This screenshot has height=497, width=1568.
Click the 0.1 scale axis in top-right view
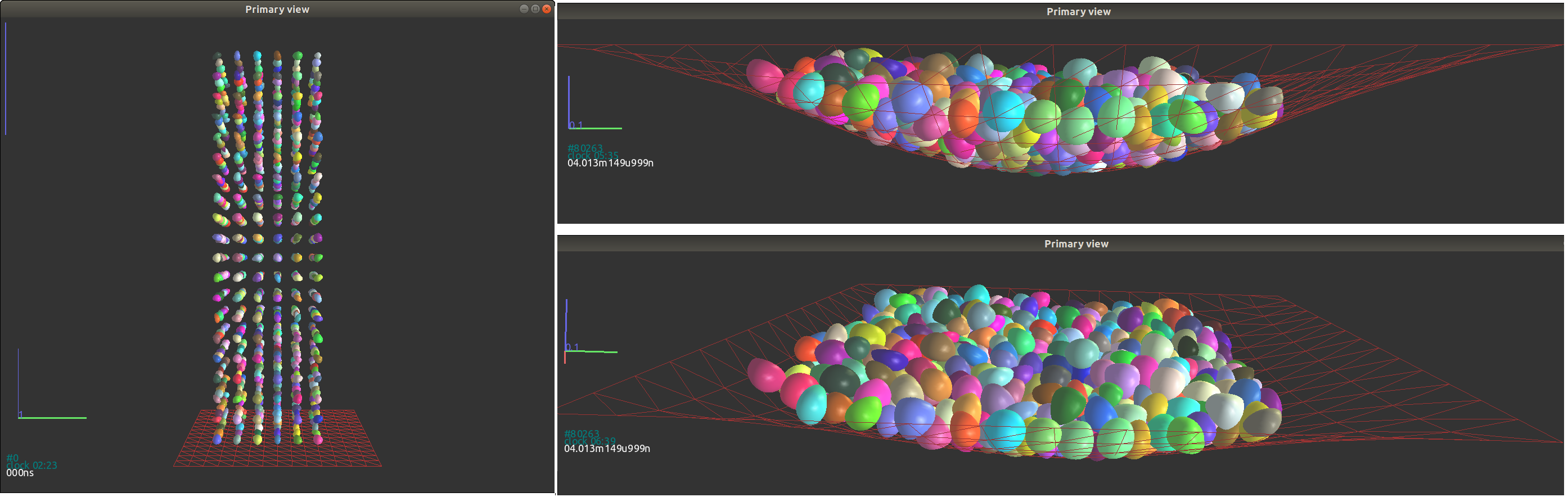point(594,128)
